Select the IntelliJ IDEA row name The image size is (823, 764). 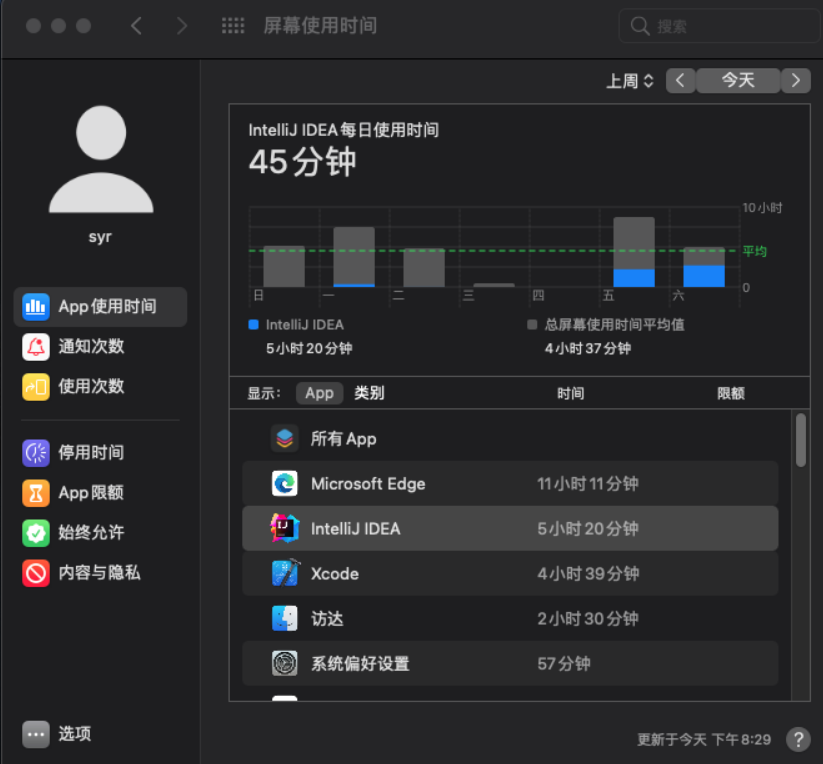[x=355, y=528]
